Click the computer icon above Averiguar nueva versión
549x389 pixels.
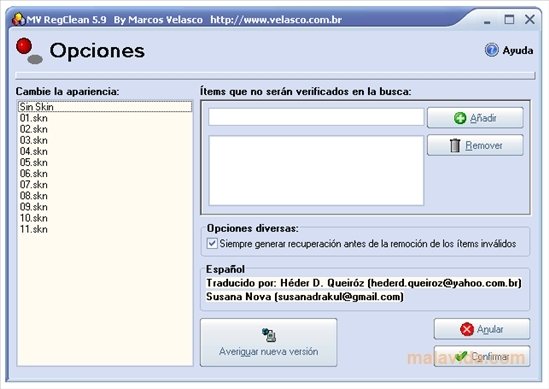point(269,335)
